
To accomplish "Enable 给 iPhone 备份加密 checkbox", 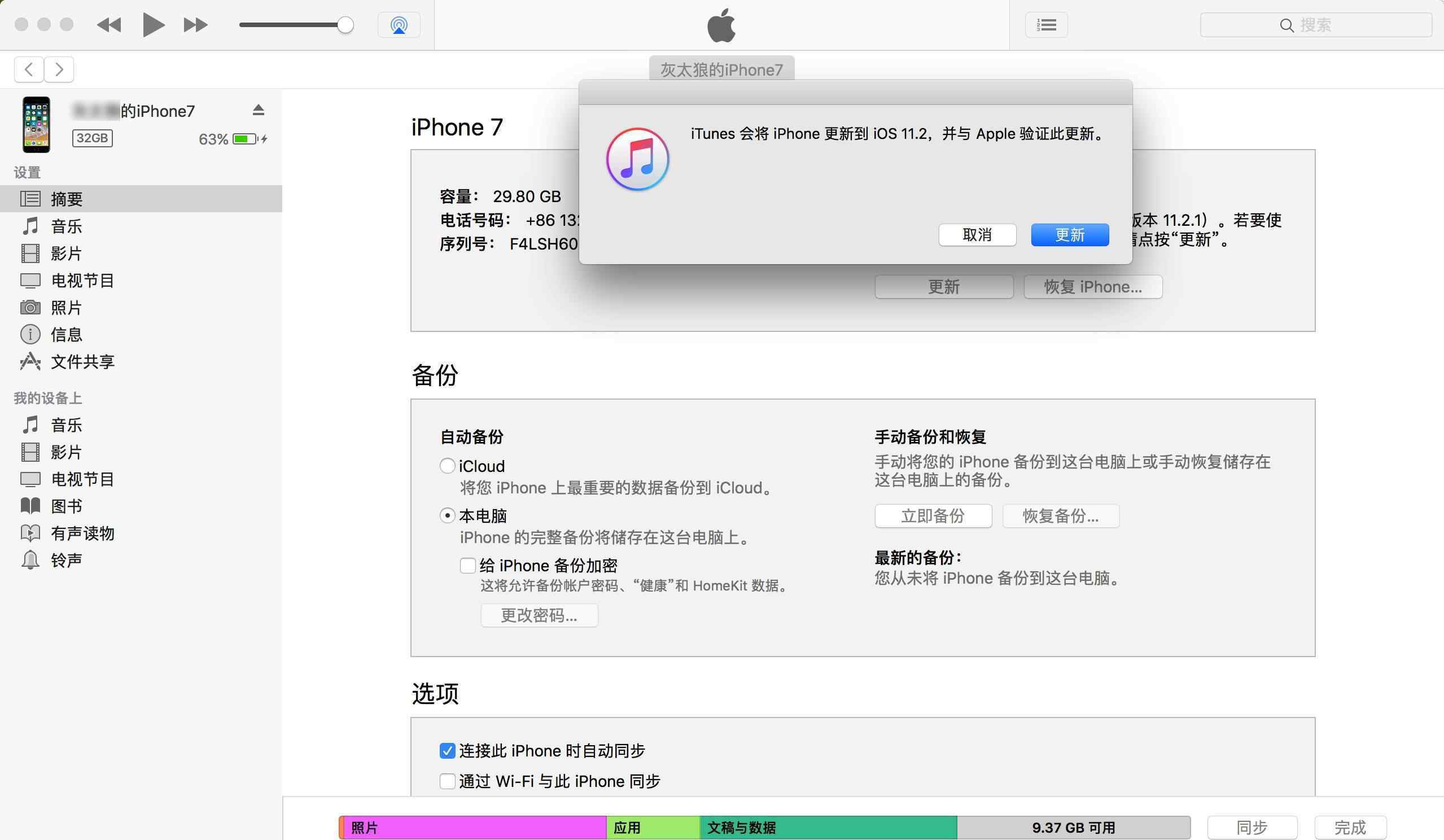I will [467, 566].
